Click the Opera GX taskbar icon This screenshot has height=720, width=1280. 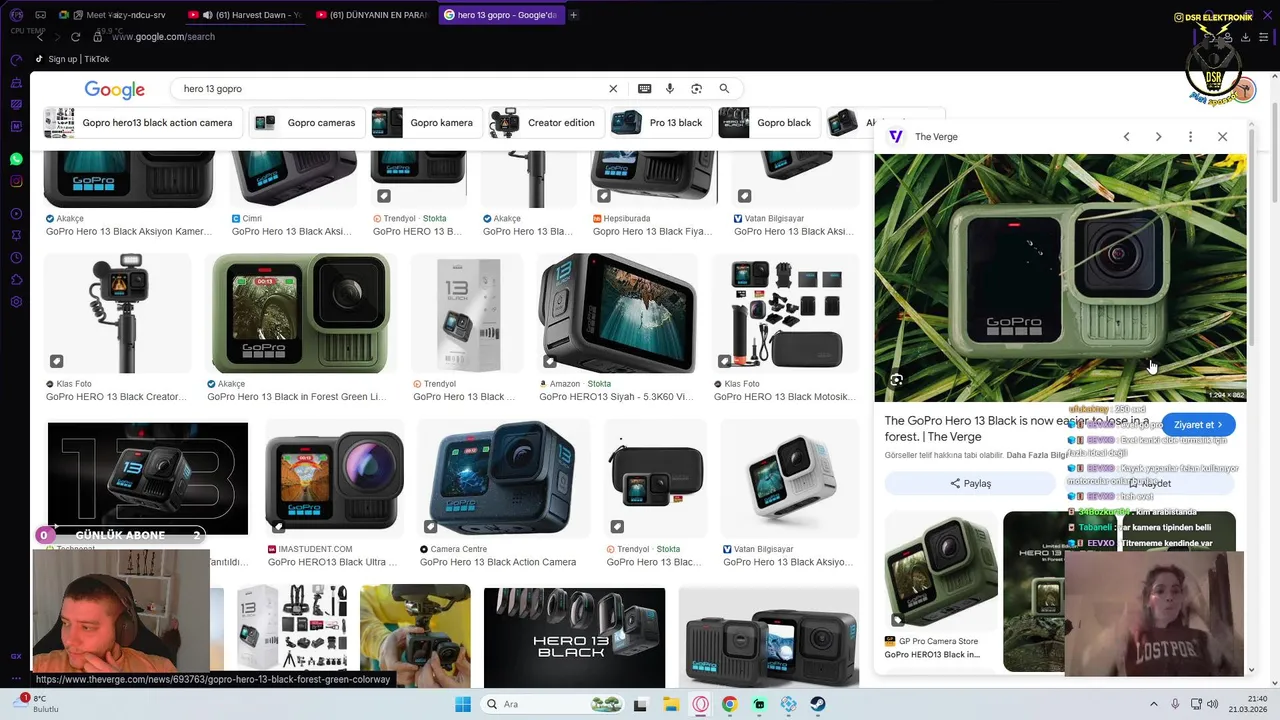point(700,704)
